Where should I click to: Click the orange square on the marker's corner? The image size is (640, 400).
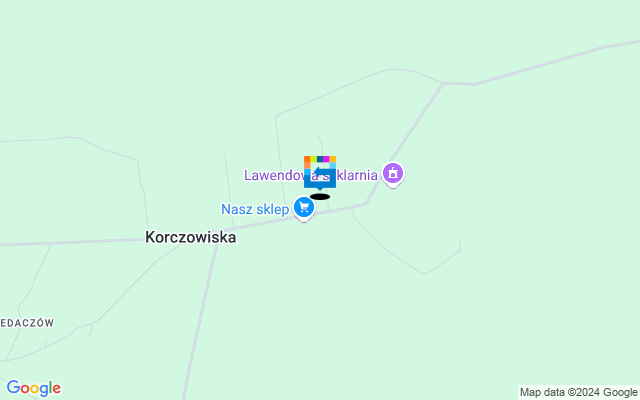pyautogui.click(x=307, y=159)
